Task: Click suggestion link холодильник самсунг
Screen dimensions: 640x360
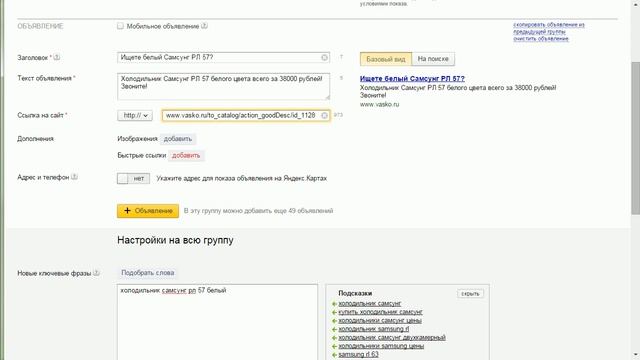Action: [x=370, y=304]
